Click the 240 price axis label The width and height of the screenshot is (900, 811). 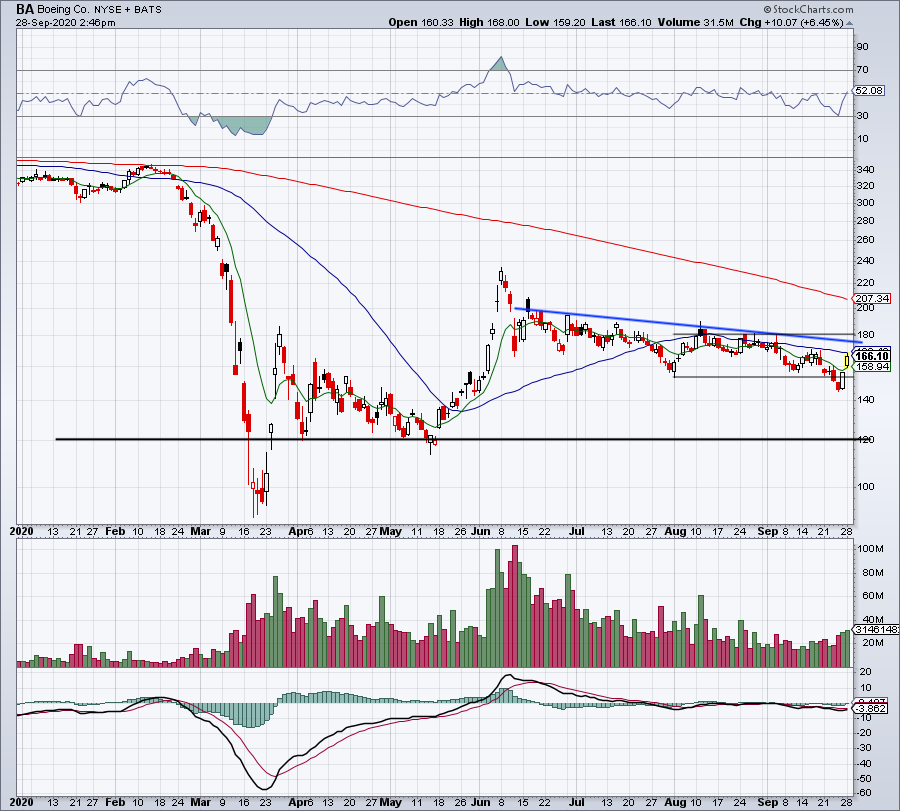point(866,261)
